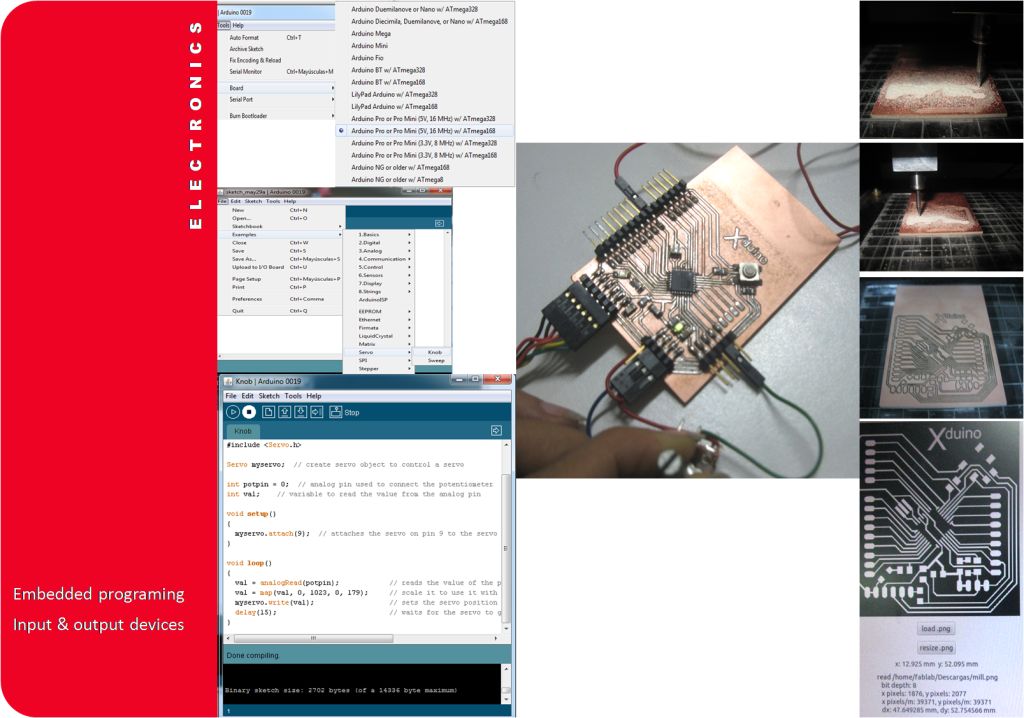Screen dimensions: 1024x718
Task: Click the Stop button icon in Knob toolbar
Action: click(x=249, y=412)
